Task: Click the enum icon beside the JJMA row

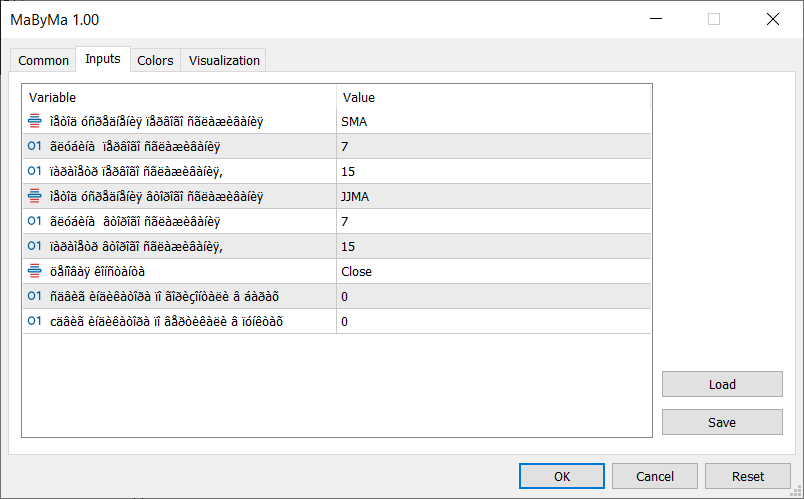Action: [35, 196]
